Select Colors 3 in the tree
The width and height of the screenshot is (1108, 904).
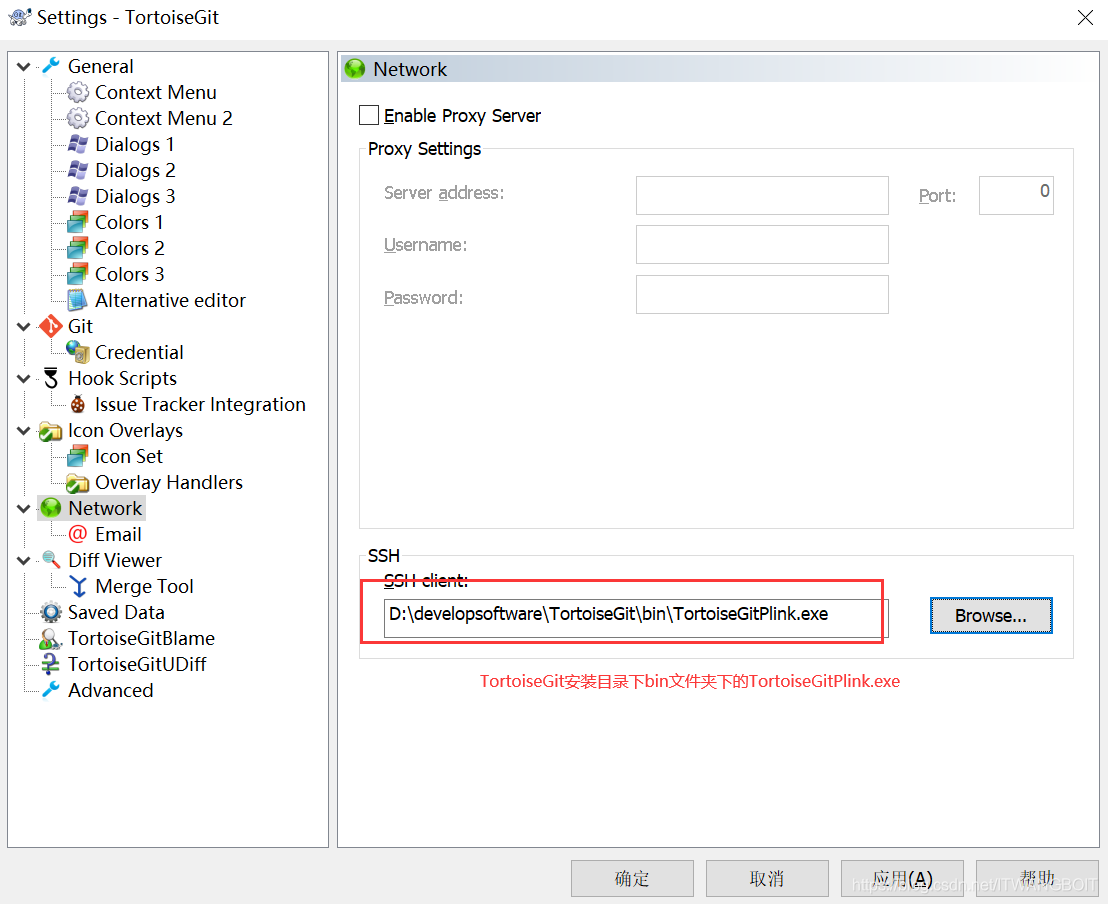tap(129, 274)
